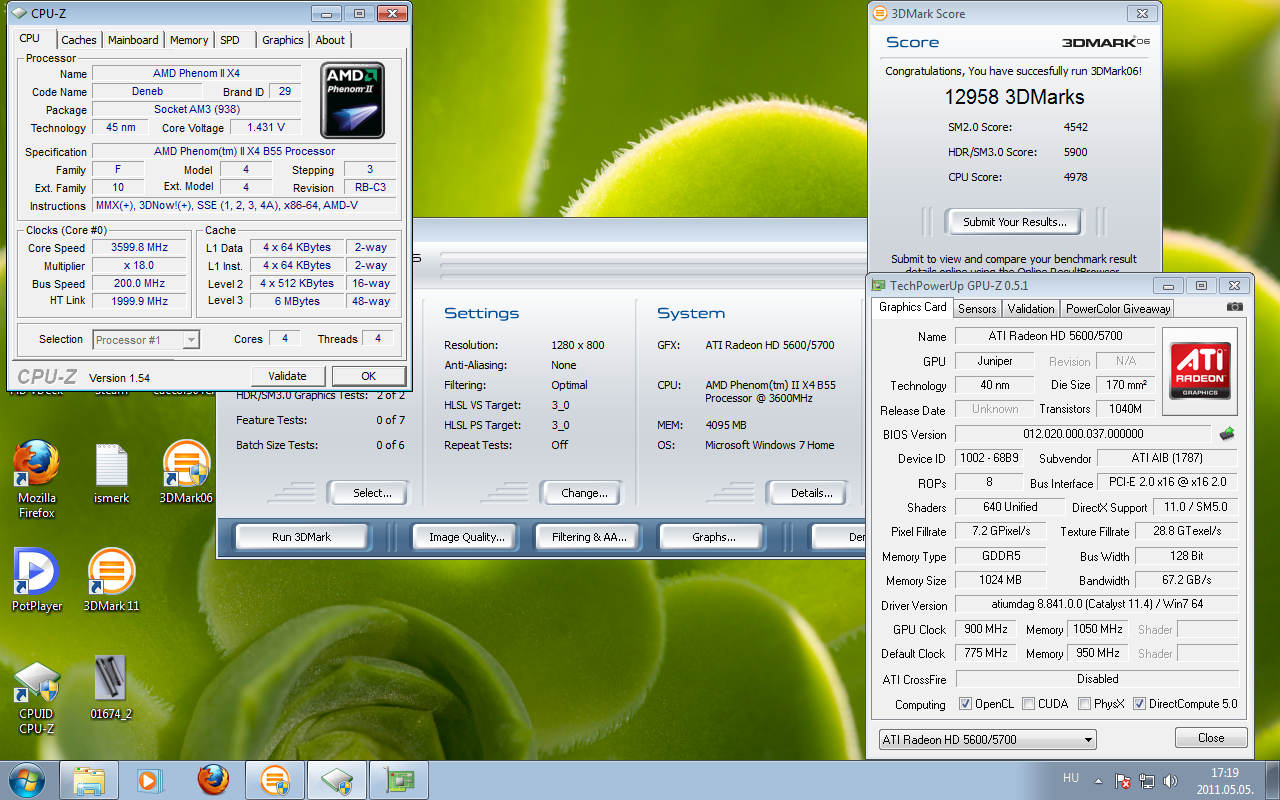
Task: Close GPU-Z with the Close button
Action: pyautogui.click(x=1211, y=738)
